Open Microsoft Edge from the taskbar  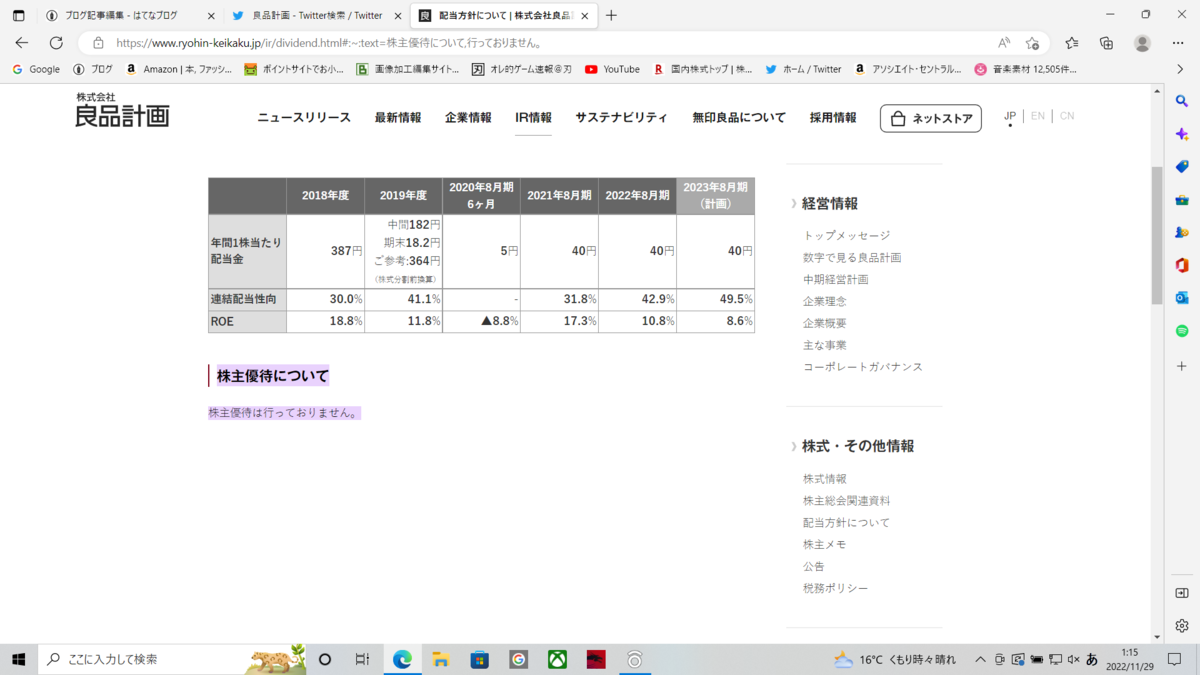(402, 659)
